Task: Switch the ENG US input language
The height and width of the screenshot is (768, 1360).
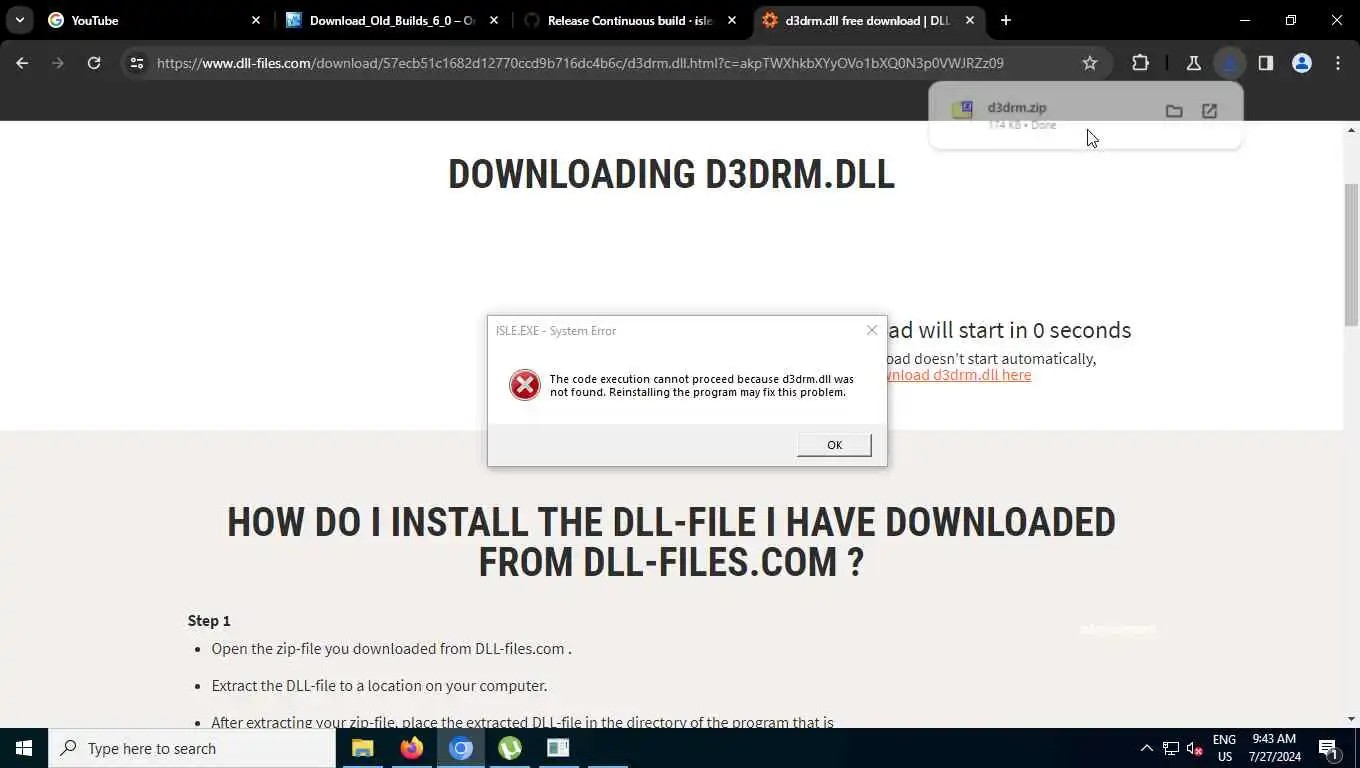Action: pyautogui.click(x=1224, y=748)
